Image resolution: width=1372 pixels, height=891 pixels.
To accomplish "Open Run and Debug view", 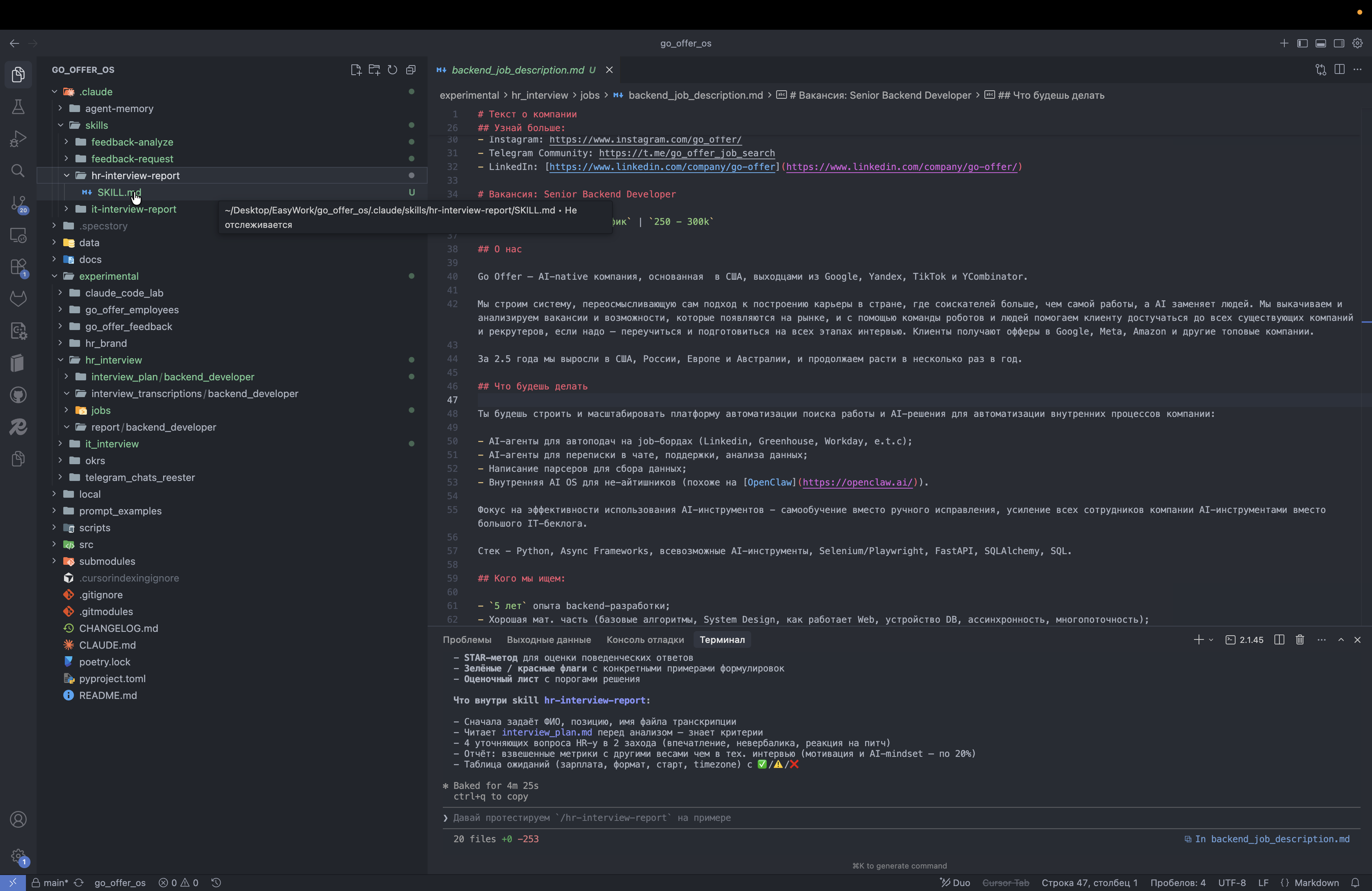I will pos(18,138).
